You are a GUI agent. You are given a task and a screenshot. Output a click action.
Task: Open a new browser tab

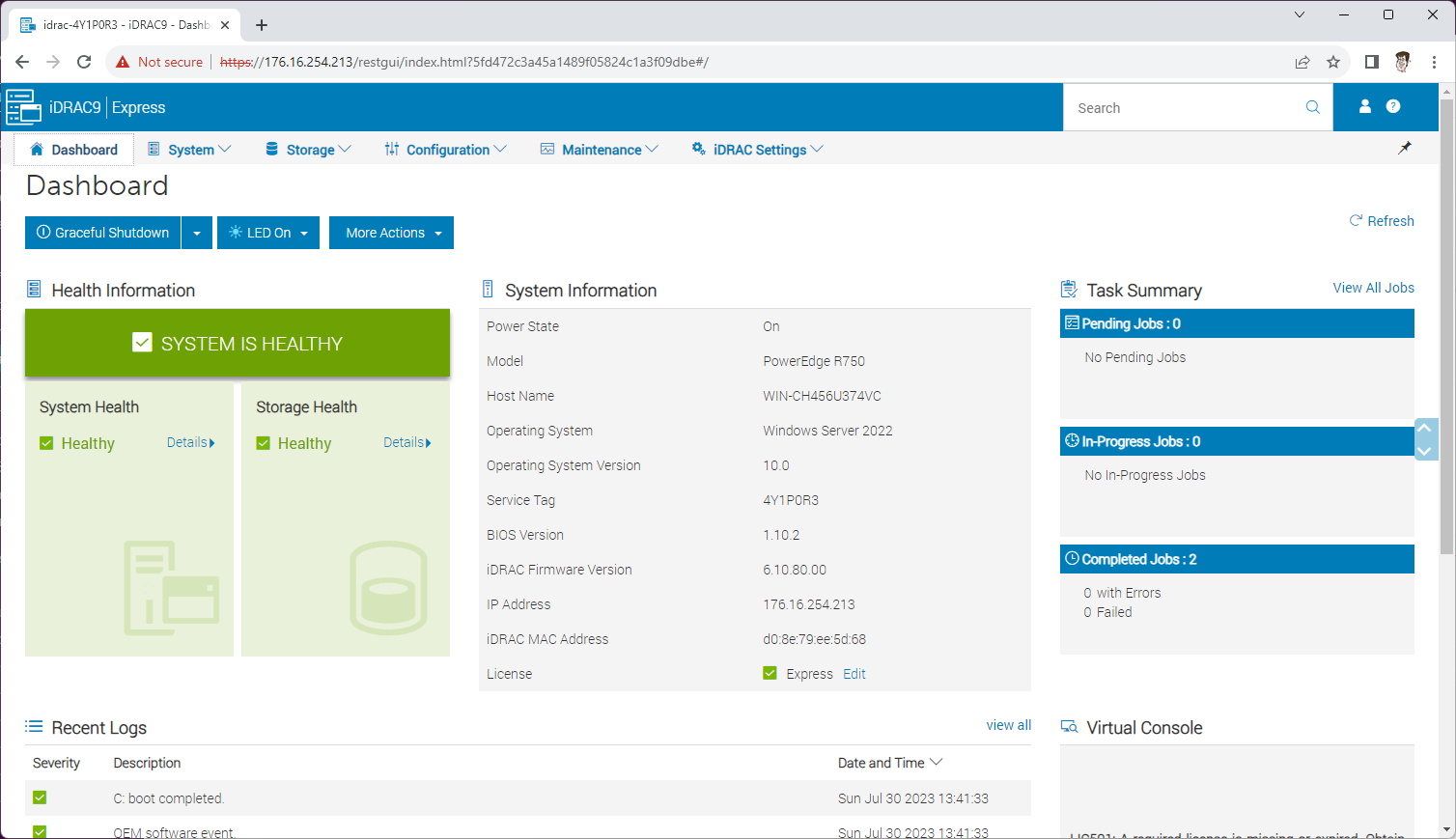click(262, 25)
